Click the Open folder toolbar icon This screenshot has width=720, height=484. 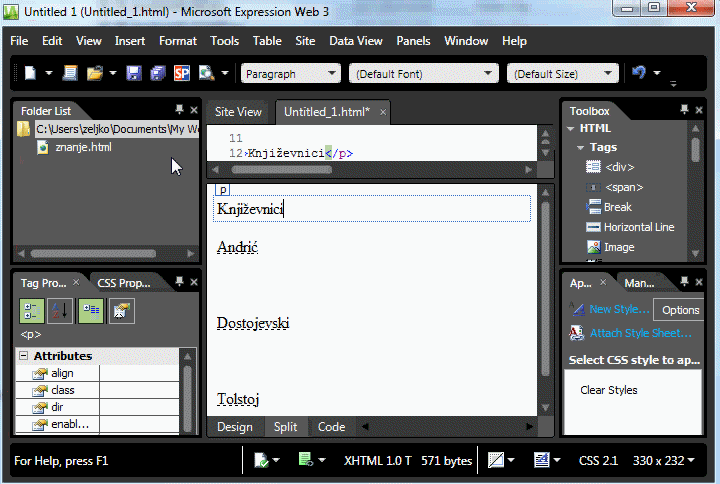95,73
